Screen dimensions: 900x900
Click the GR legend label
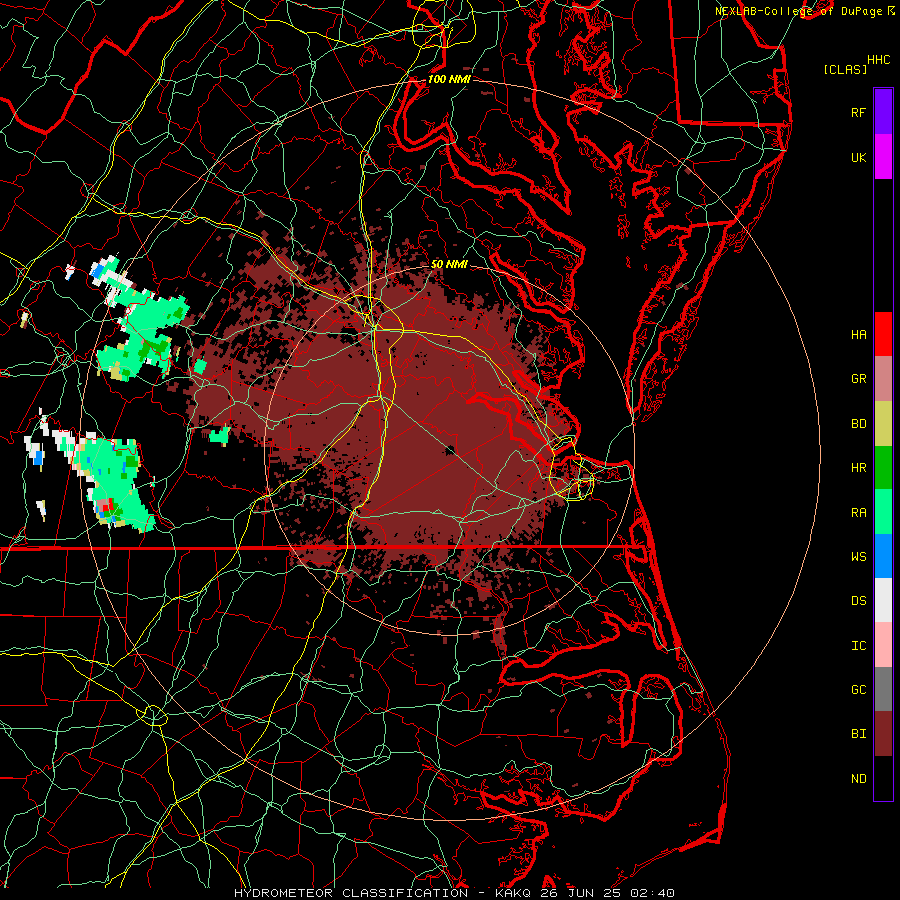(x=858, y=379)
